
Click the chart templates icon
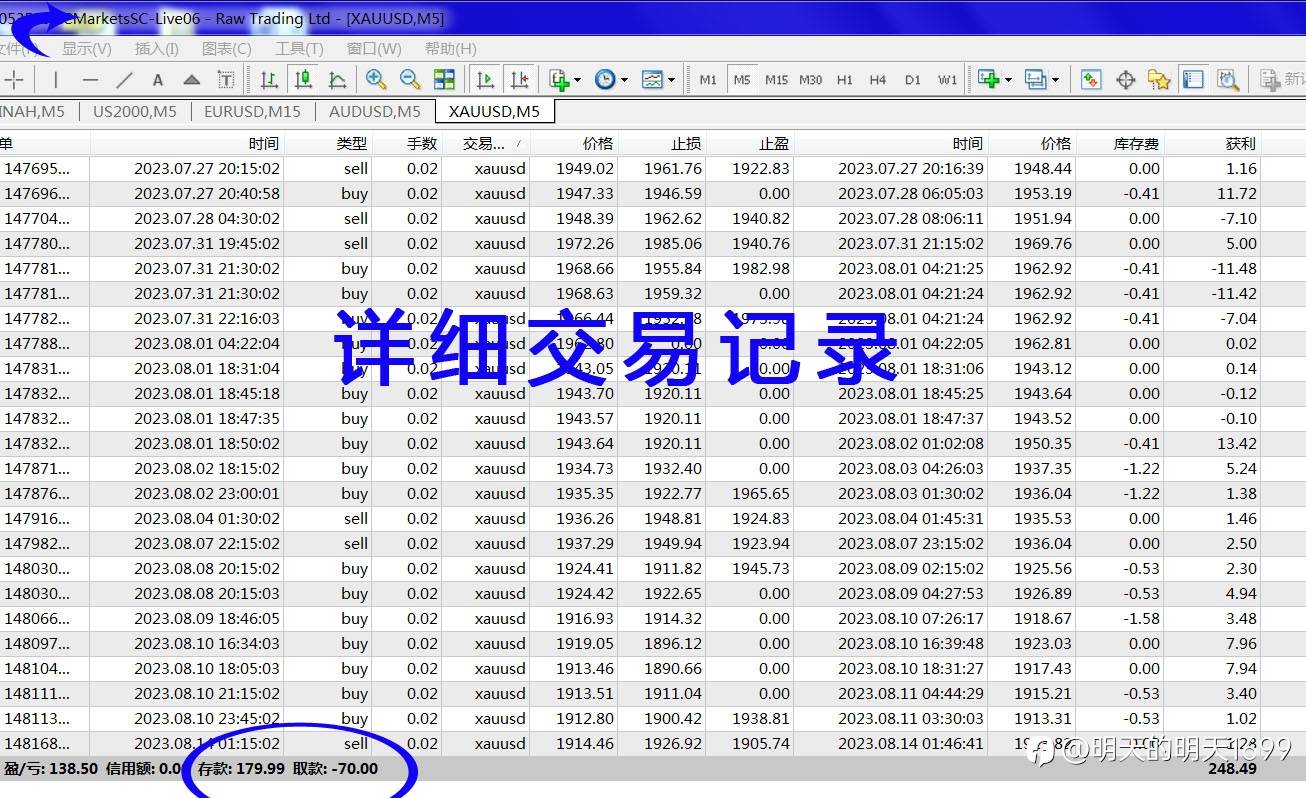[652, 80]
